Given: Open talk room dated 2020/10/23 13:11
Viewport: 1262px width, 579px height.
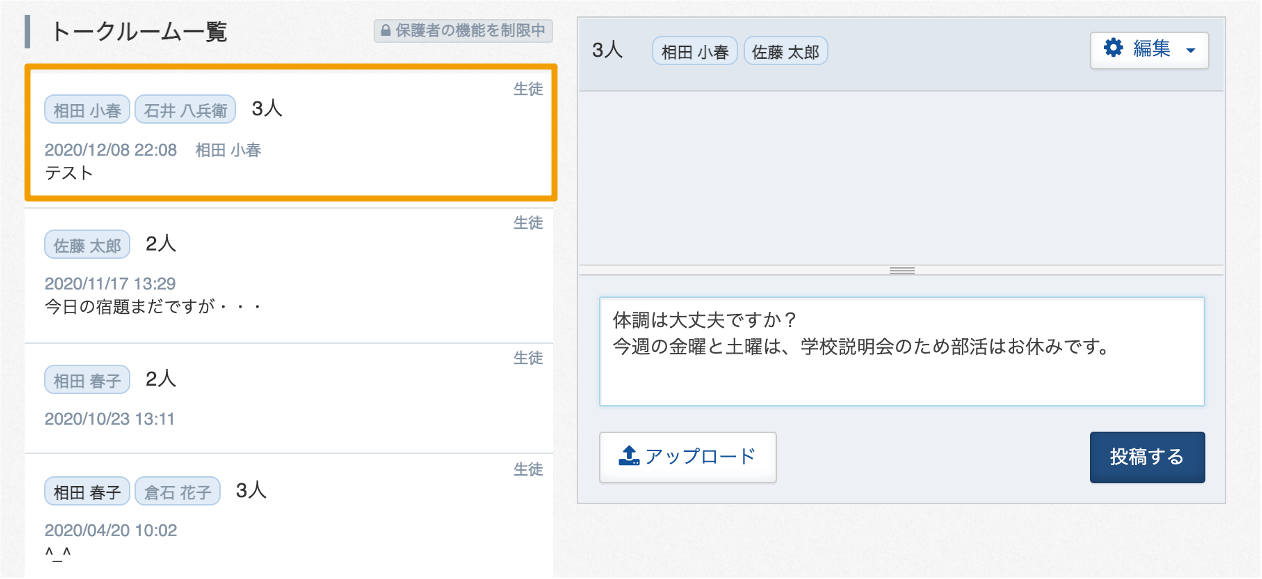Looking at the screenshot, I should pos(289,398).
